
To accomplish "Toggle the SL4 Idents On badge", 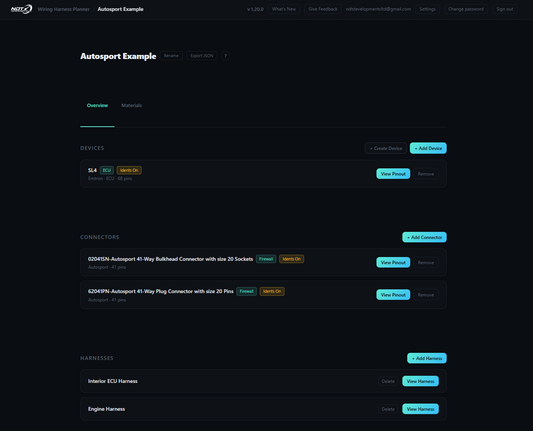I will click(x=129, y=170).
